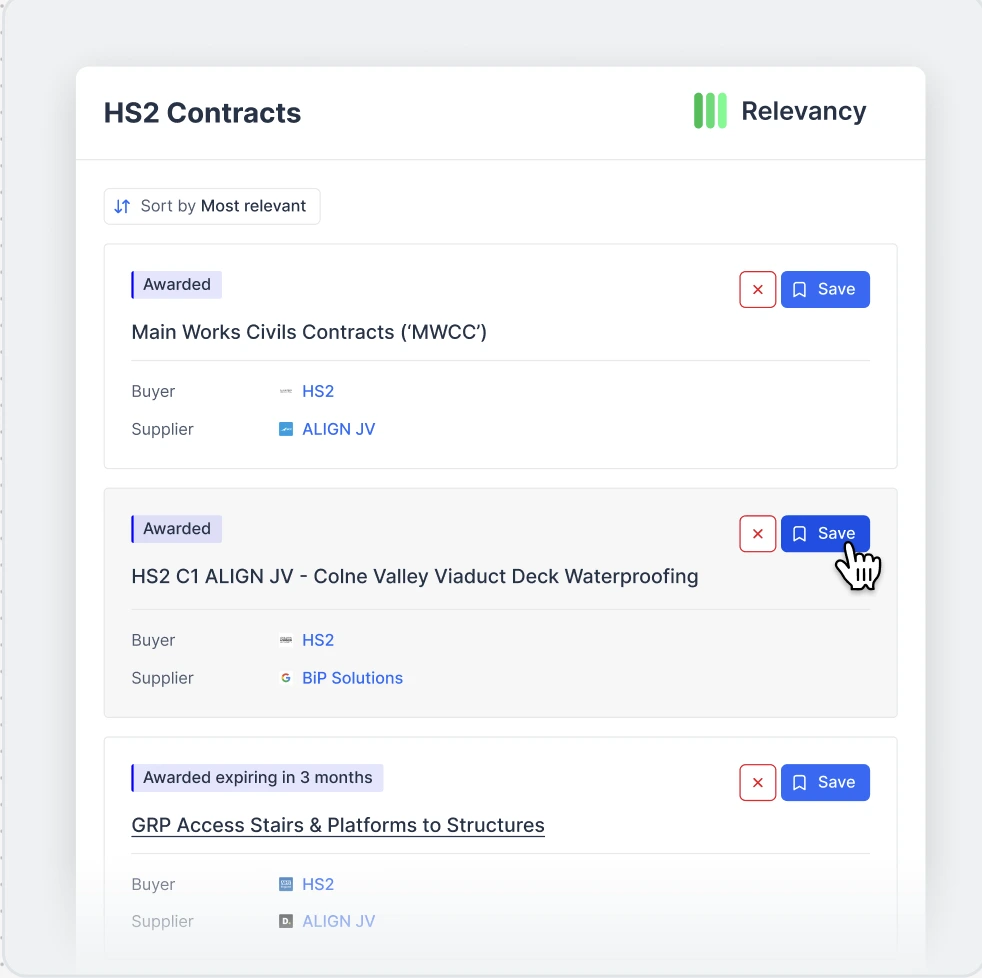Click the Awarded expiring in 3 months badge
Viewport: 982px width, 978px height.
point(257,778)
